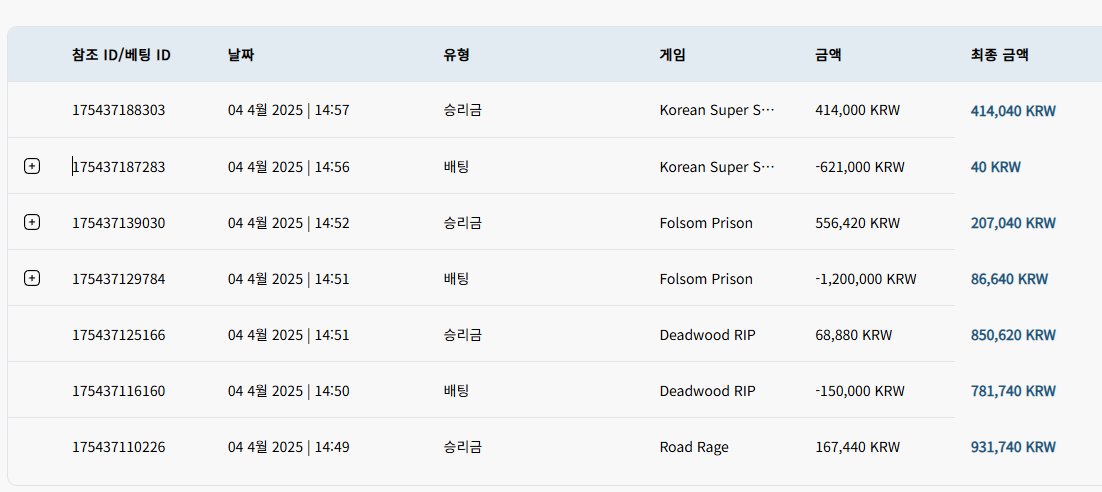Open final amount 781,740 KRW link
1102x492 pixels.
[1013, 391]
